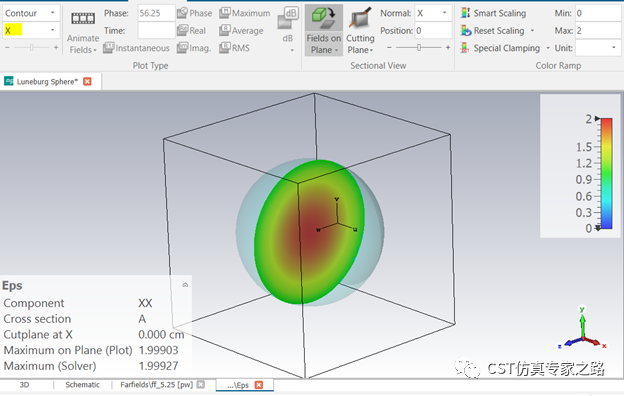Viewport: 624px width, 396px height.
Task: Click the Reset Scaling icon
Action: pos(465,31)
